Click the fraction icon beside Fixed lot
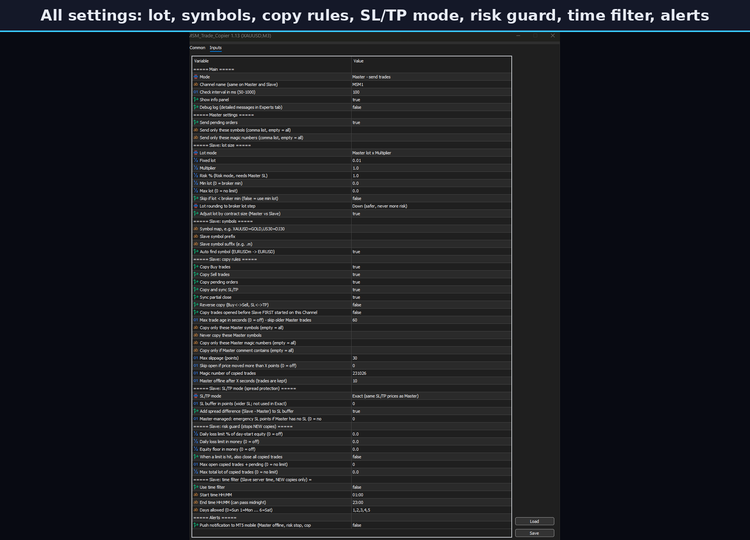This screenshot has width=750, height=540. tap(196, 160)
